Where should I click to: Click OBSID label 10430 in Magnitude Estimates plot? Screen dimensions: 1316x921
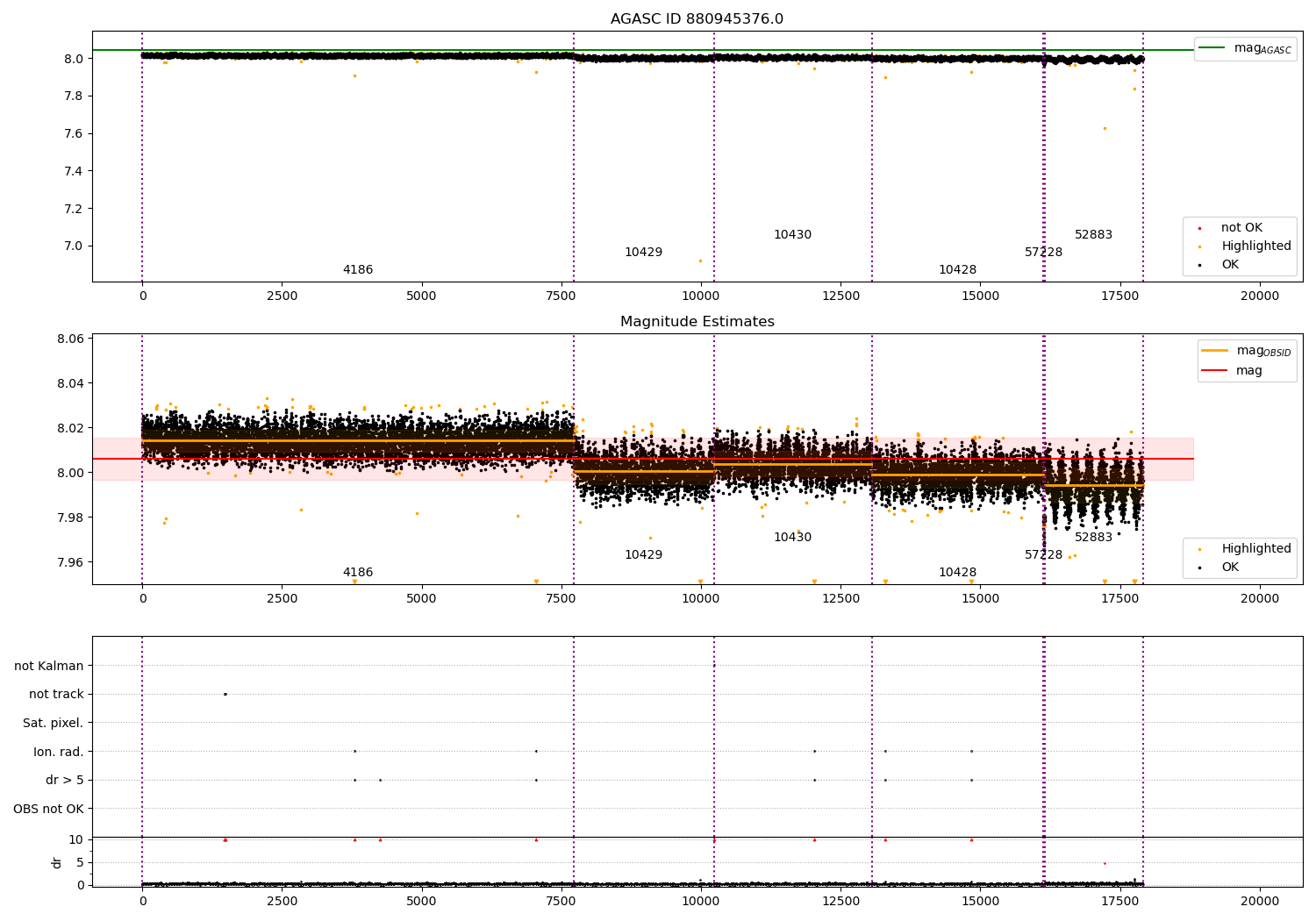pyautogui.click(x=792, y=538)
